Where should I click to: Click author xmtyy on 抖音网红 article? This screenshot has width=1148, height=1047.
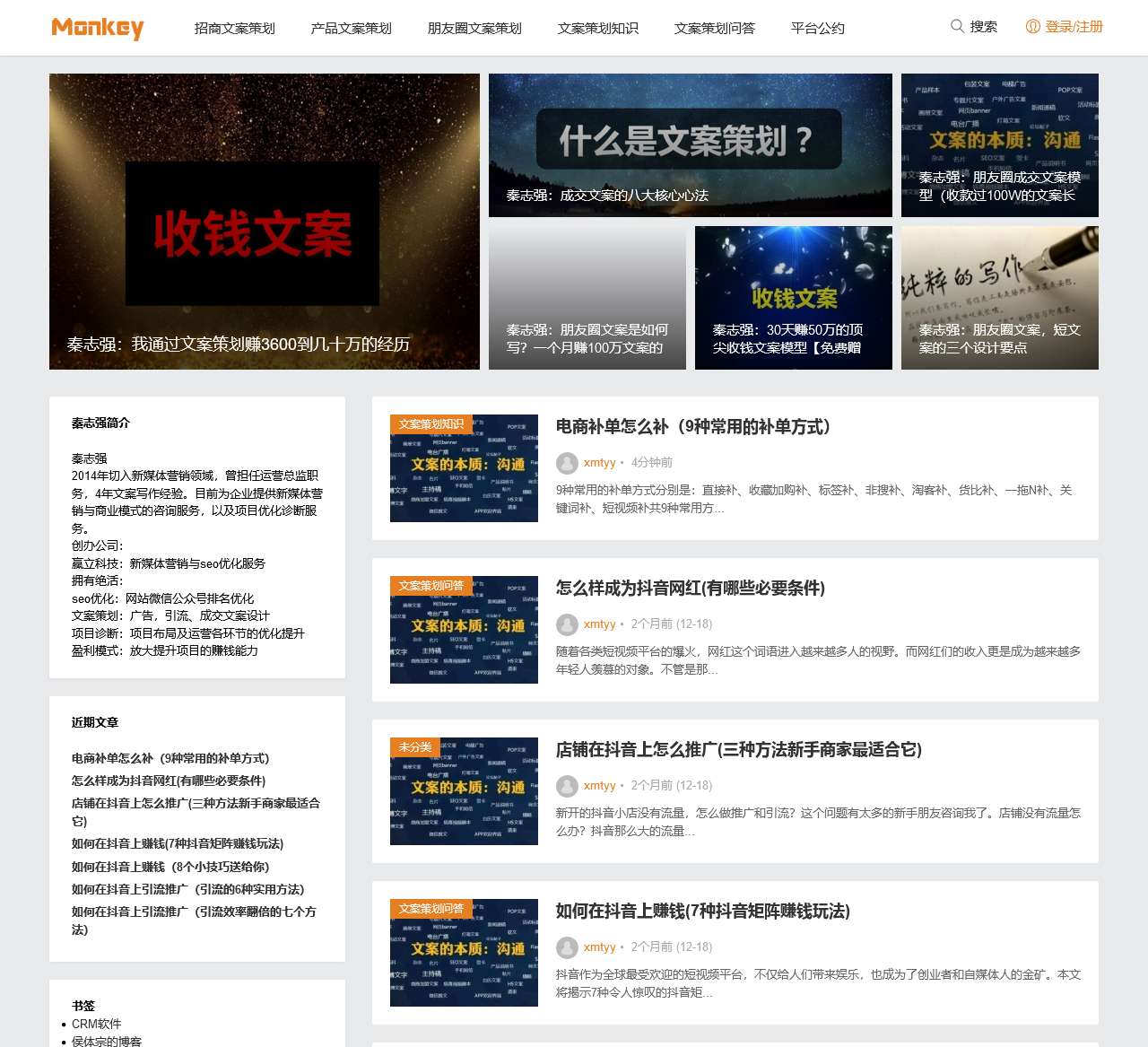(600, 624)
